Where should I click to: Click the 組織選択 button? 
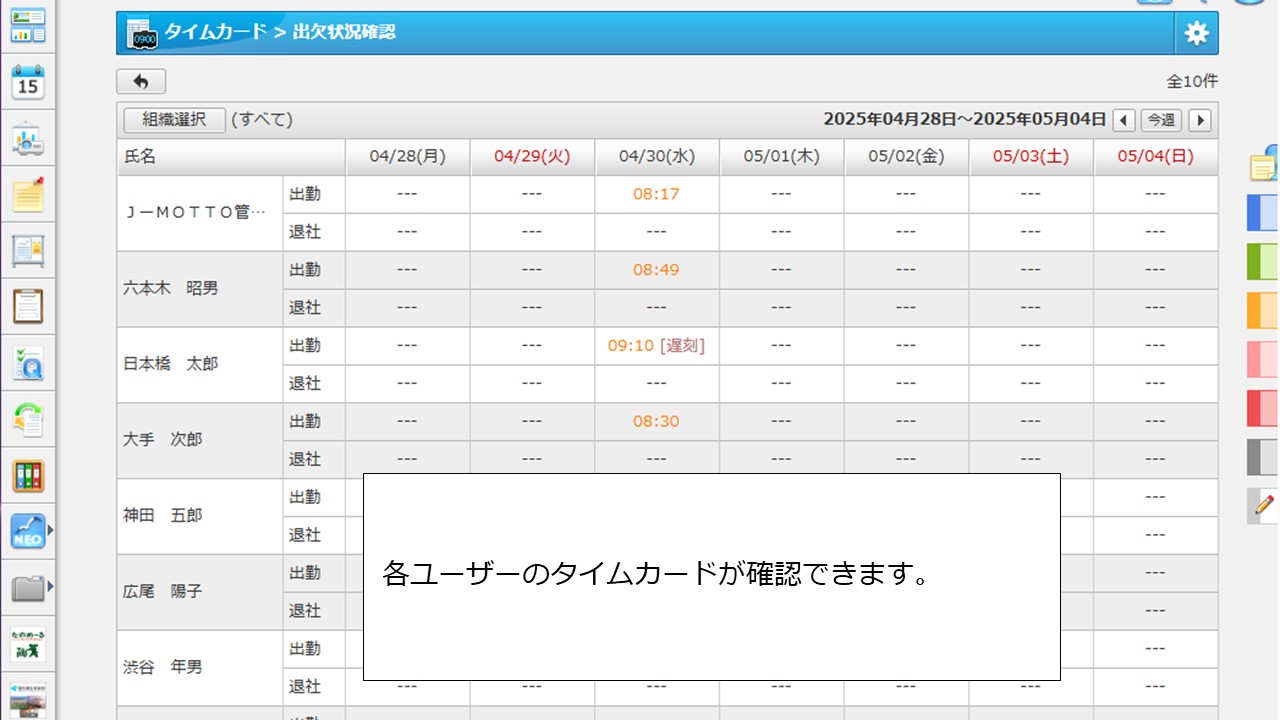click(174, 120)
